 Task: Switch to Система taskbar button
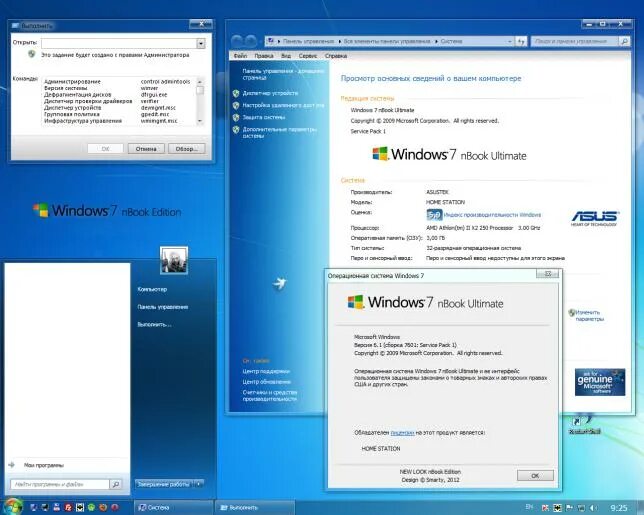tap(174, 508)
